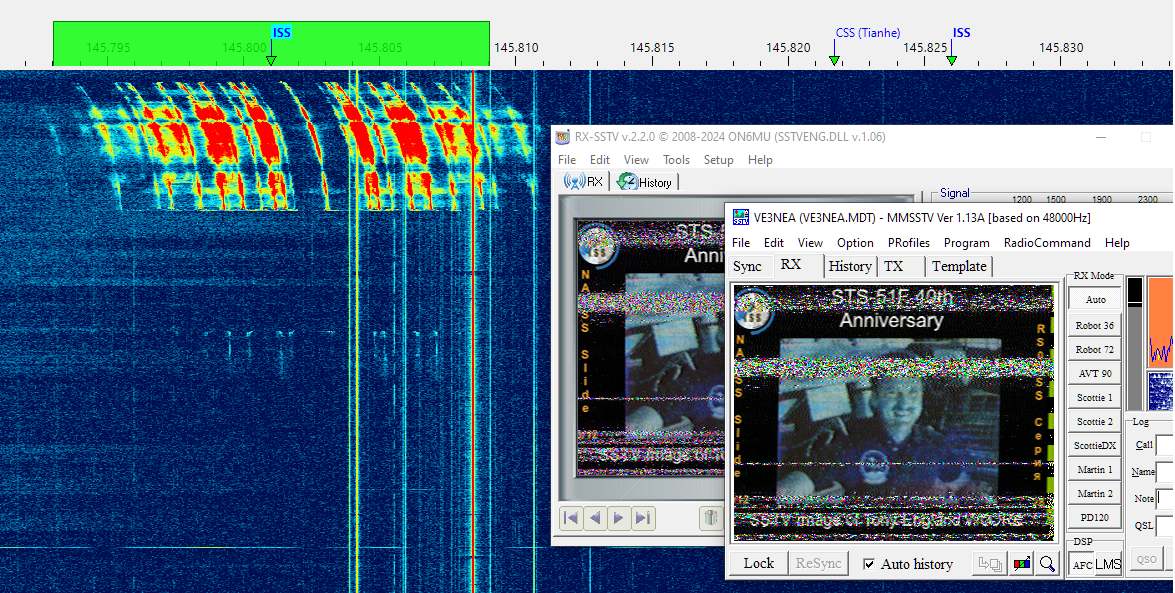Viewport: 1175px width, 593px height.
Task: Click the clipboard icon below the RX-SSTV image
Action: [711, 518]
